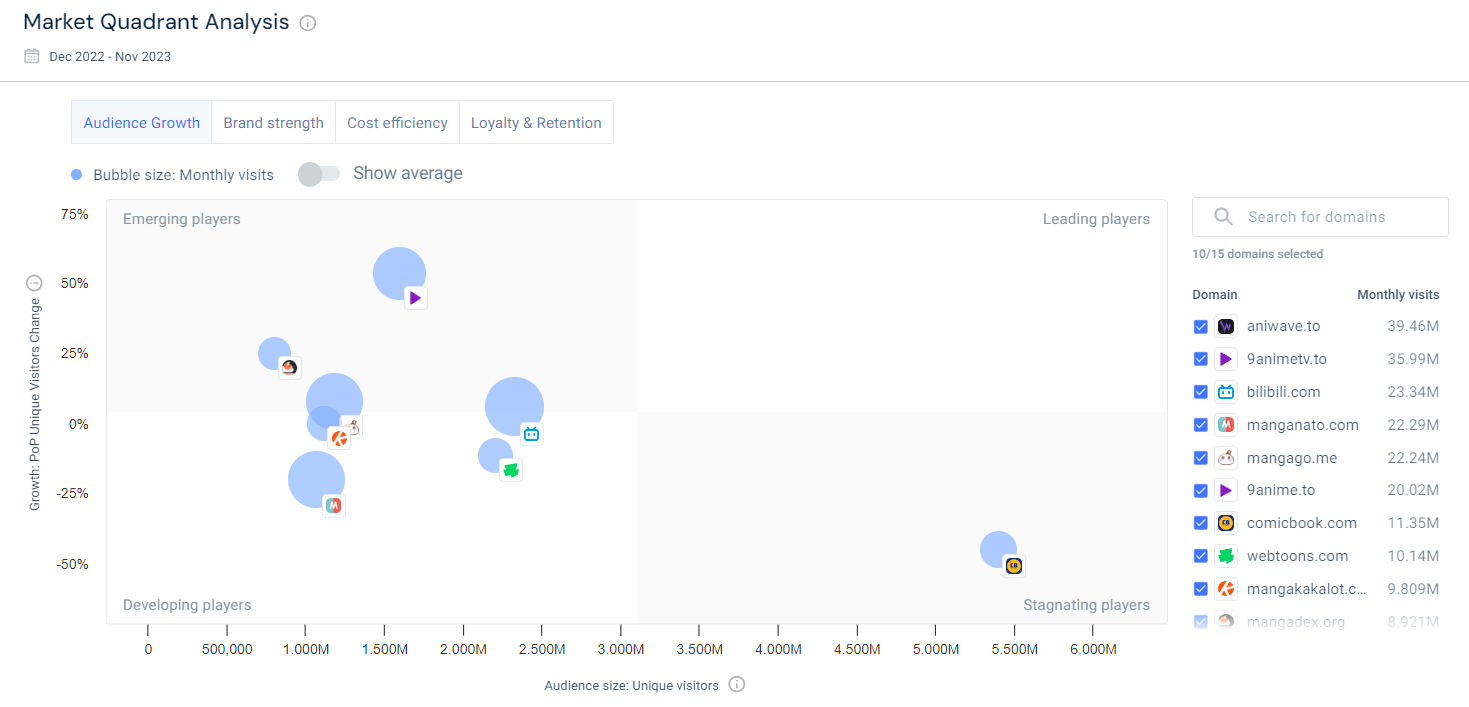
Task: Click the Domain column header
Action: 1214,295
